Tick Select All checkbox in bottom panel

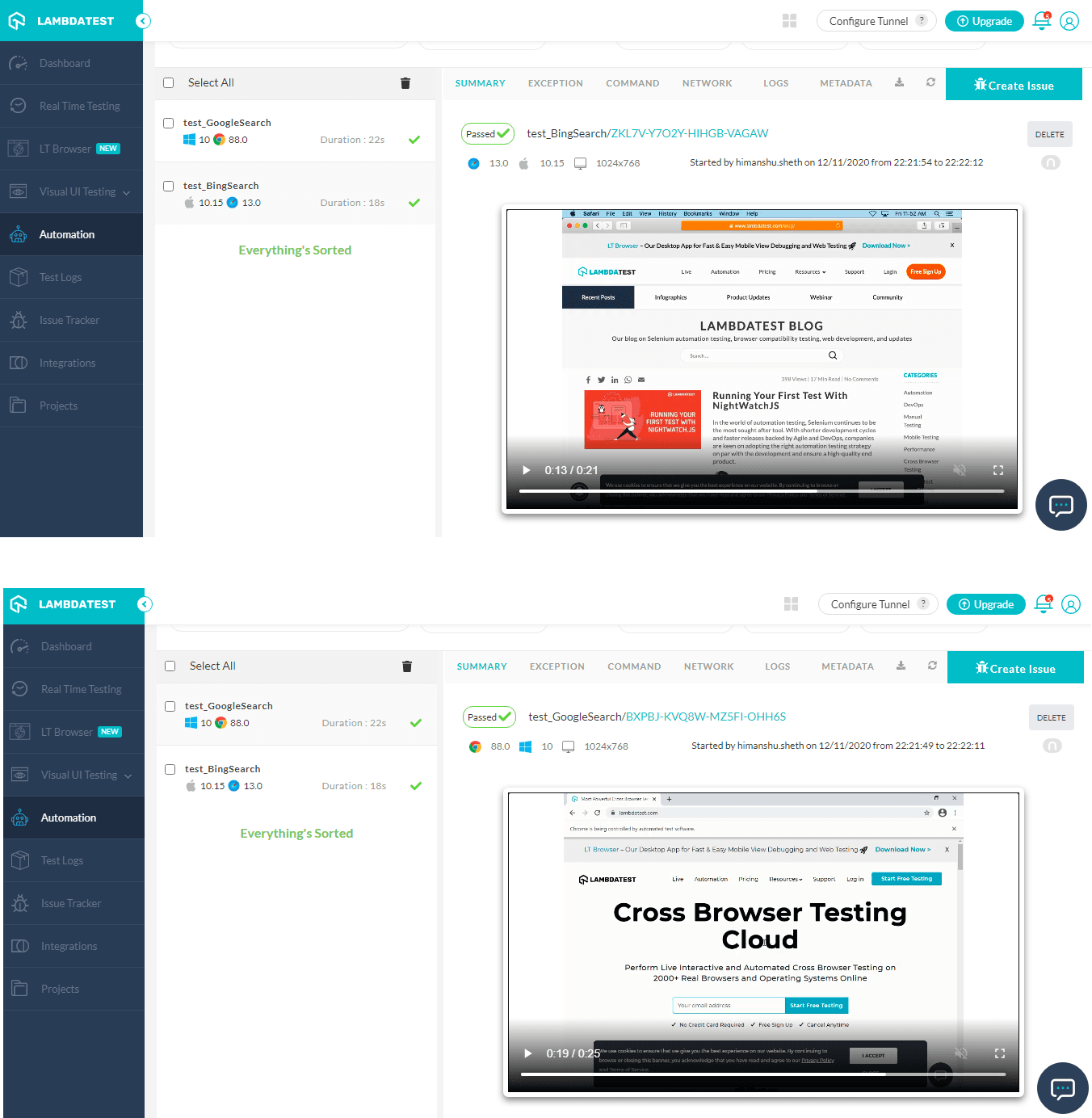coord(170,666)
